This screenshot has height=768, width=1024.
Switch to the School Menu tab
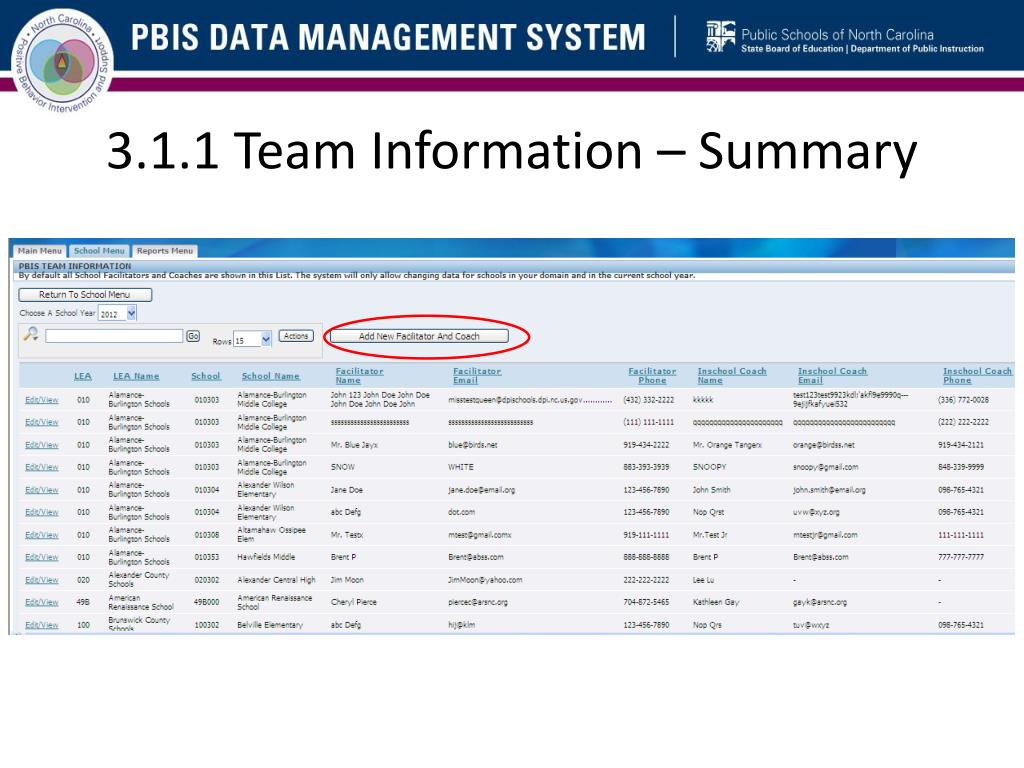[x=99, y=251]
